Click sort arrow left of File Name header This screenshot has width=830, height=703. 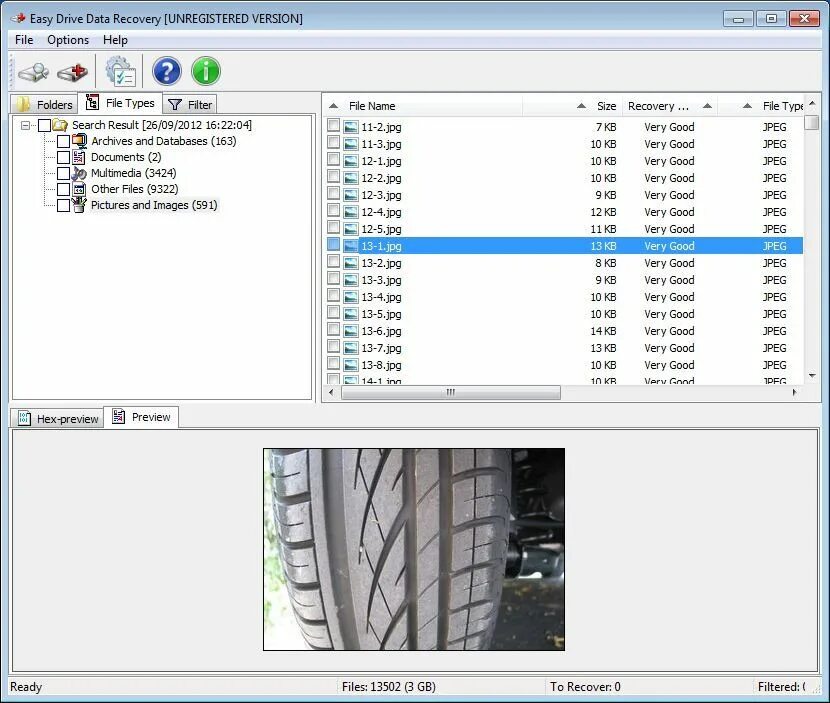click(x=333, y=106)
